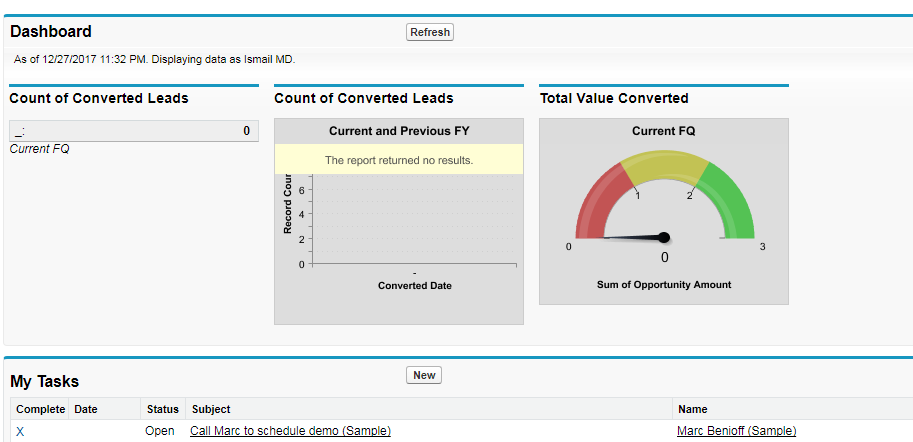
Task: Click the Refresh button on the Dashboard
Action: [x=430, y=32]
